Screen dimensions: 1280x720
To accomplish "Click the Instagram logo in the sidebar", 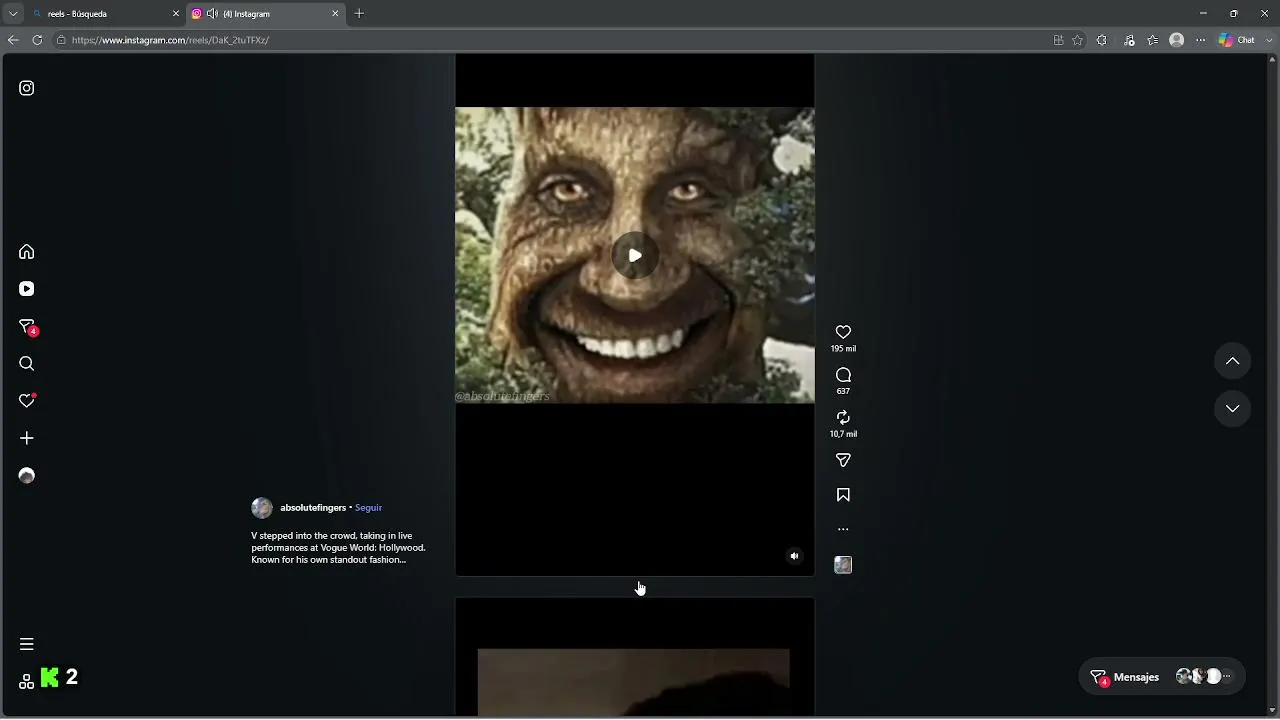I will click(x=27, y=88).
